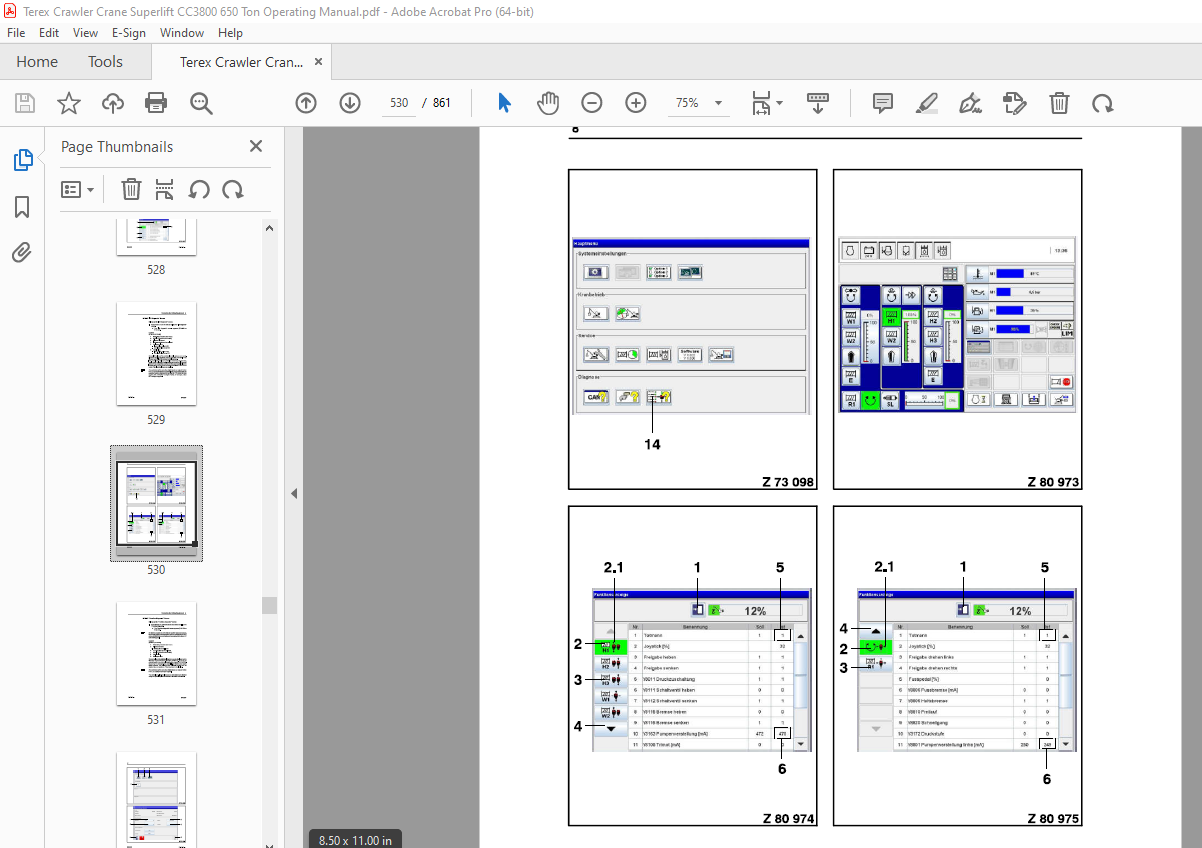Open the Edit menu
This screenshot has height=848, width=1202.
pos(49,32)
